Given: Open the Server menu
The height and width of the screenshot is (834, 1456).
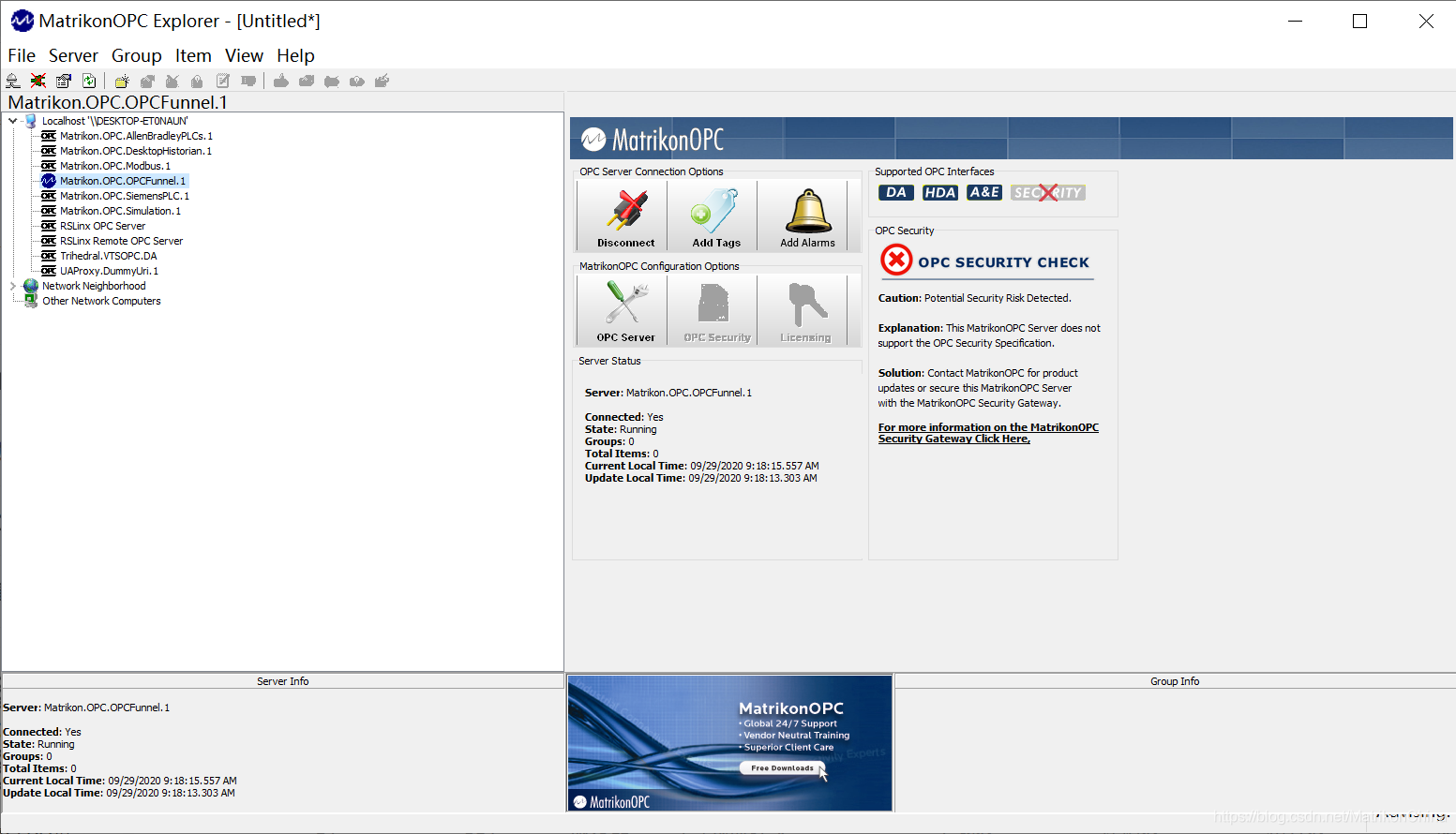Looking at the screenshot, I should (73, 55).
